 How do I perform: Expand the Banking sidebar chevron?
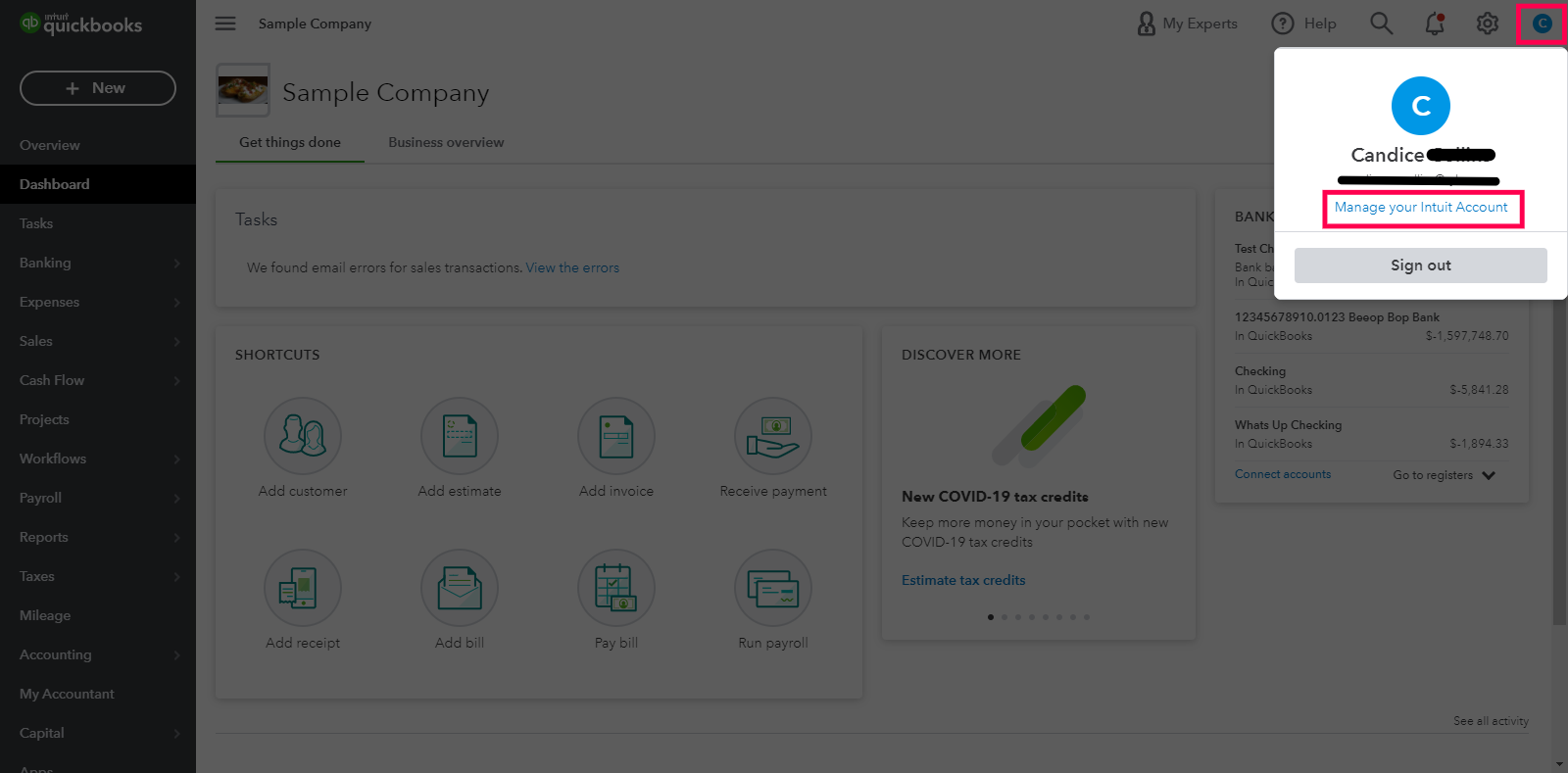click(176, 264)
